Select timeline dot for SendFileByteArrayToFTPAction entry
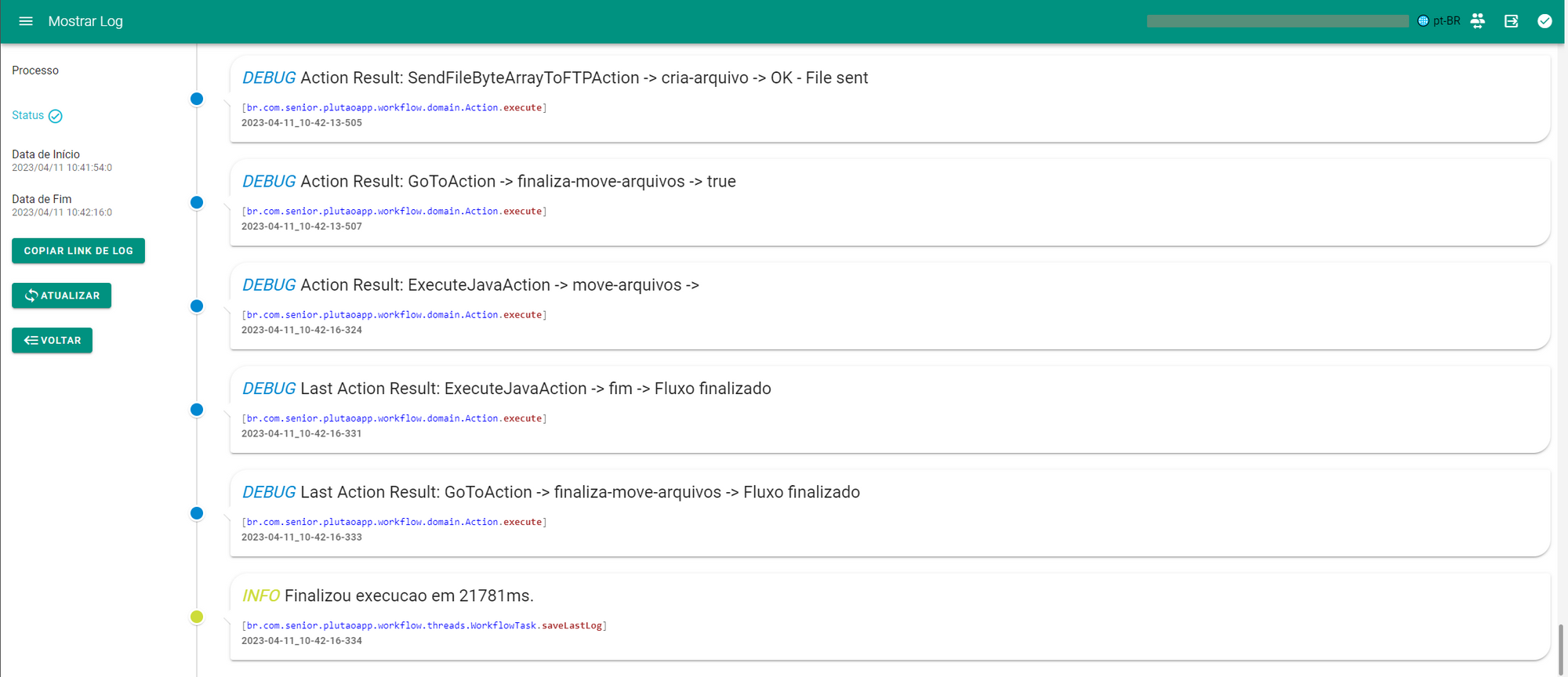 coord(197,99)
